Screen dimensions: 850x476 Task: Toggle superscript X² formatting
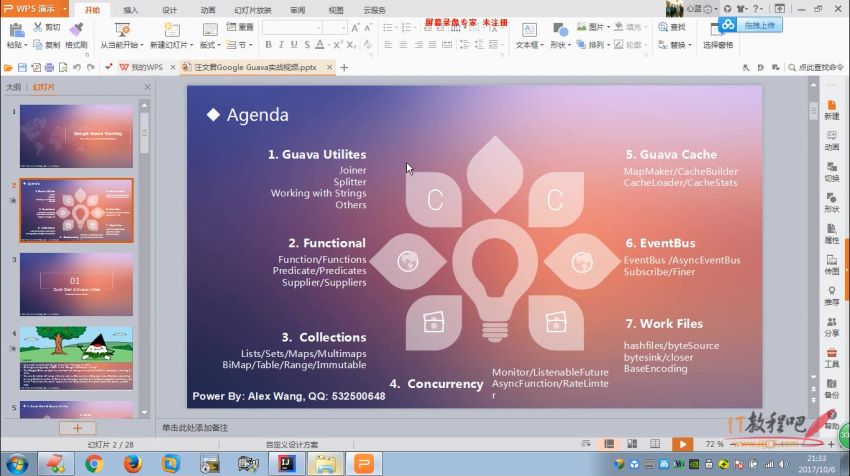[x=338, y=44]
